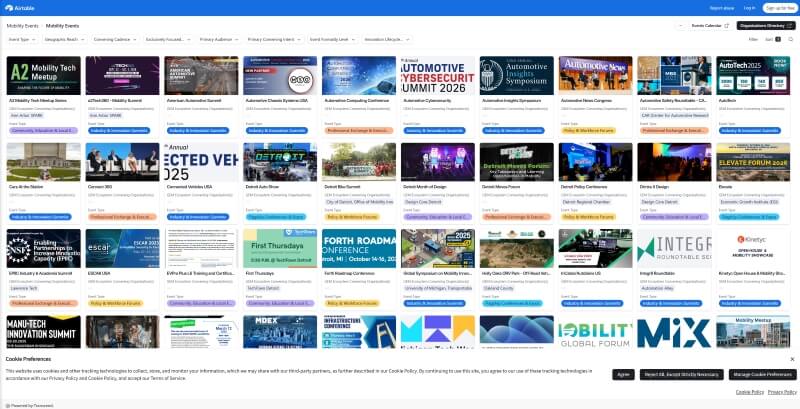Click the Sign up for free button
This screenshot has height=409, width=800.
(780, 8)
